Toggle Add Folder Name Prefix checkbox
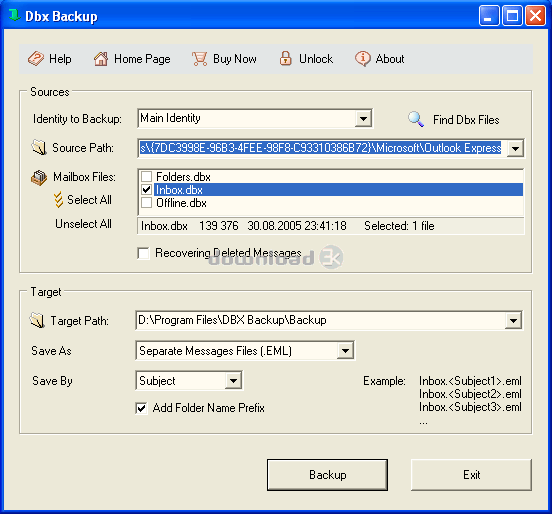 click(141, 408)
